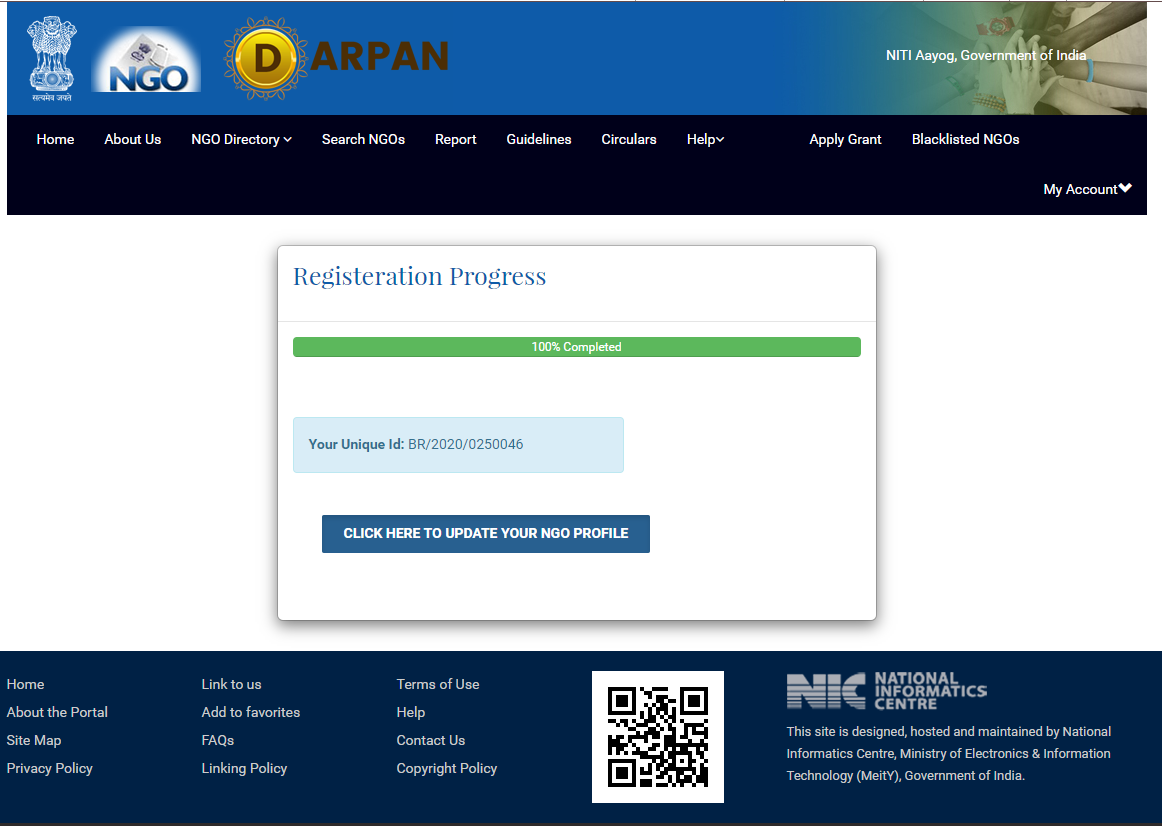
Task: Open the FAQs footer link
Action: coord(218,740)
